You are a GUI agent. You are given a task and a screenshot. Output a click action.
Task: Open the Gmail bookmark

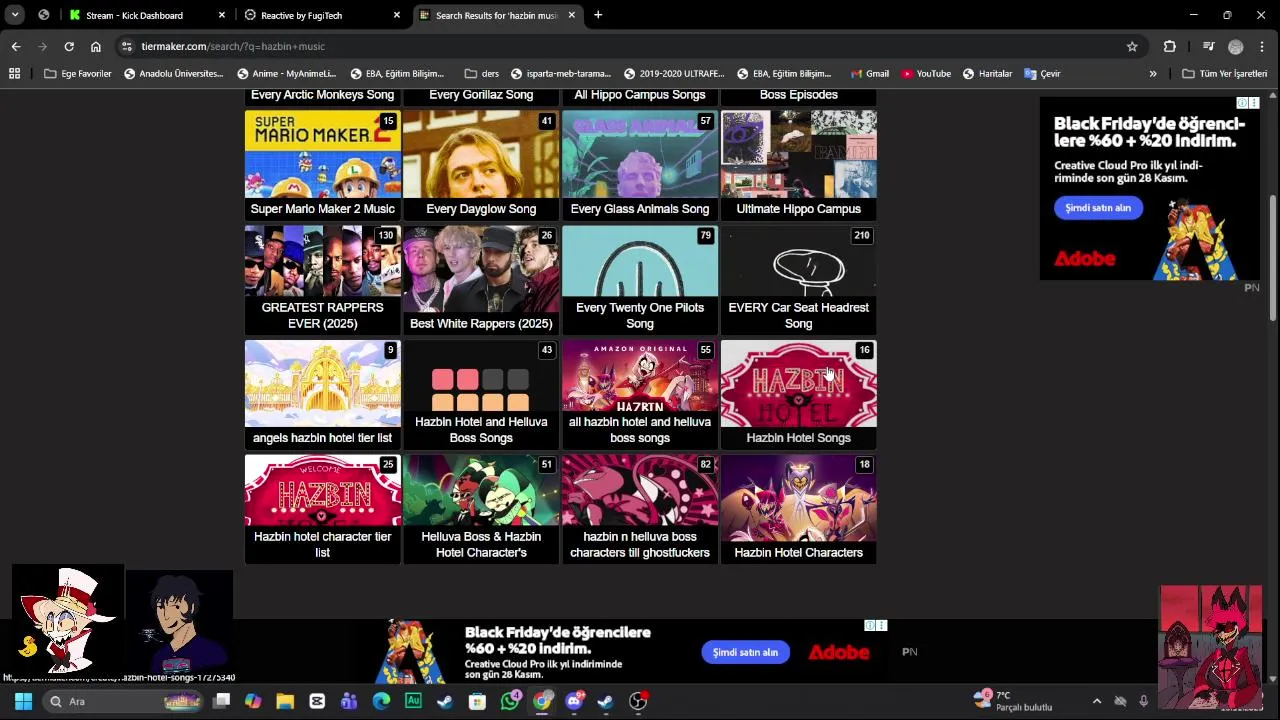(870, 73)
